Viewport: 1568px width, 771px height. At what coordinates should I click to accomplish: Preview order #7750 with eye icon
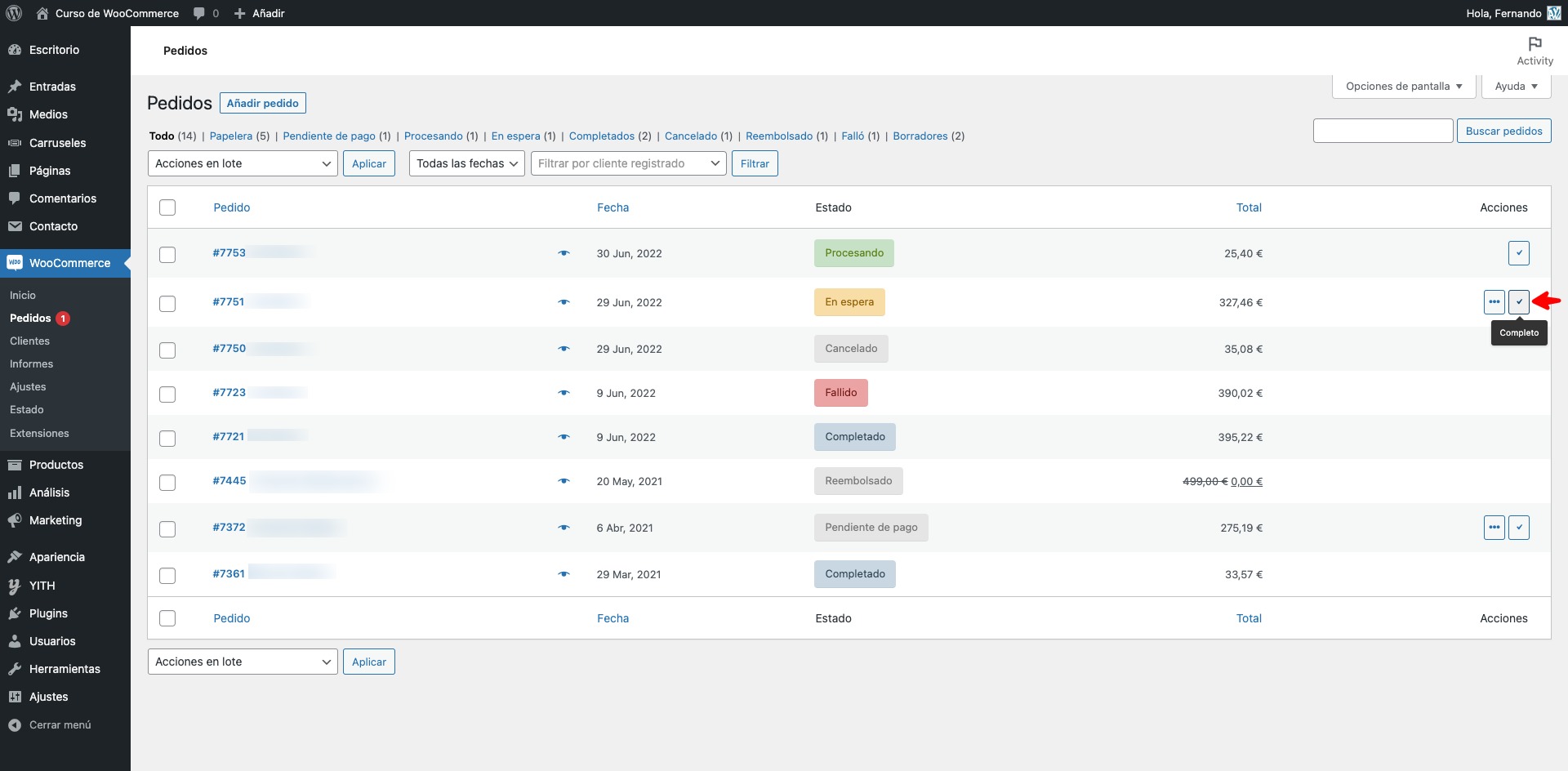click(x=563, y=349)
